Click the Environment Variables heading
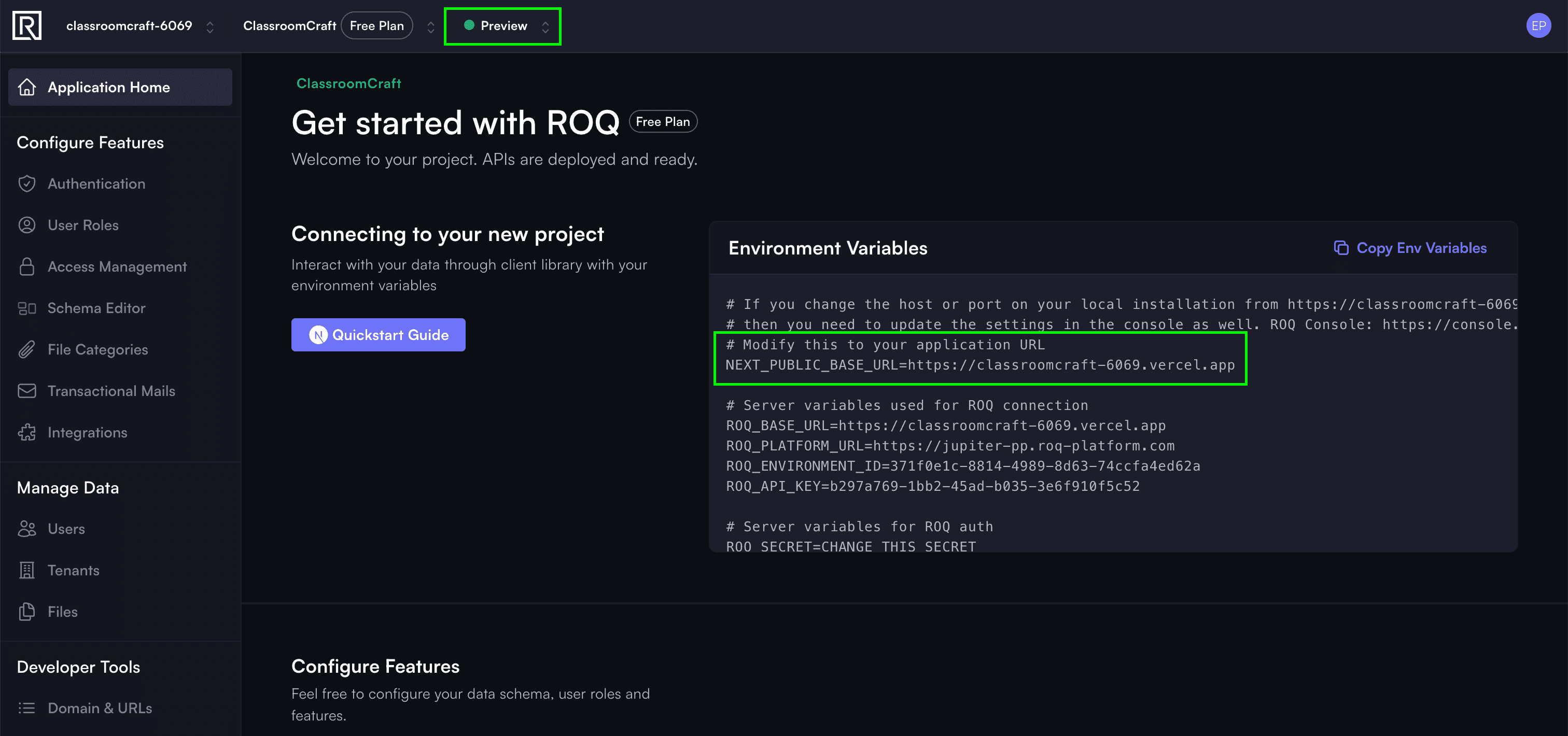The image size is (1568, 736). 828,248
